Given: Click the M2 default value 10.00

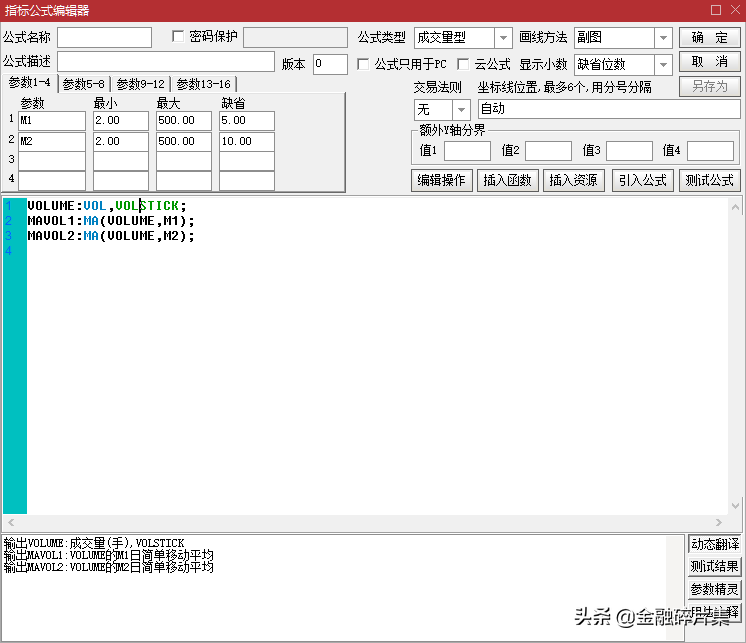Looking at the screenshot, I should [247, 142].
